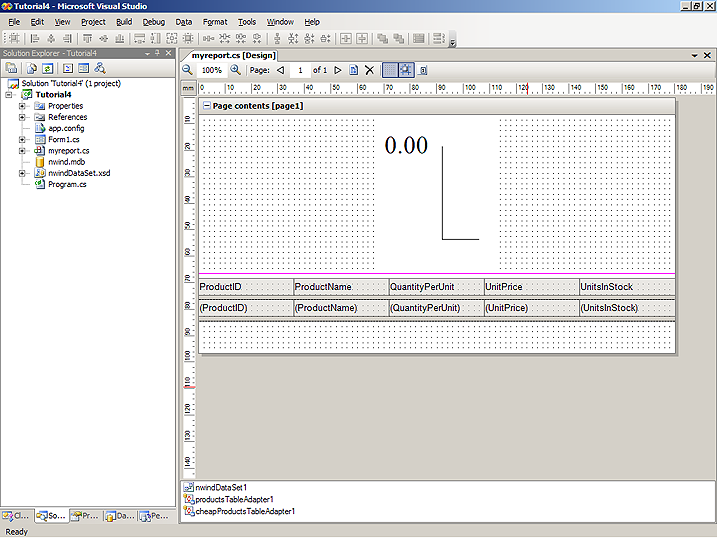This screenshot has width=717, height=538.
Task: Click the zoom in magnifier icon
Action: (235, 70)
